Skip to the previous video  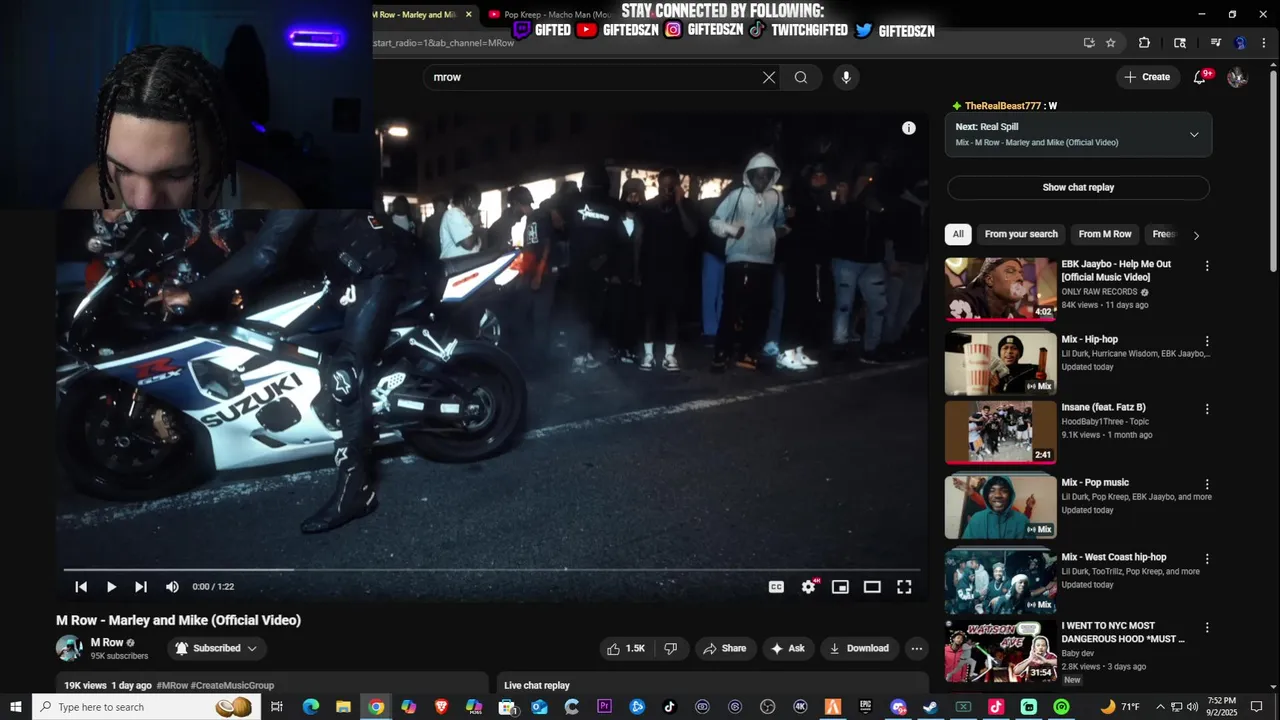[x=81, y=587]
